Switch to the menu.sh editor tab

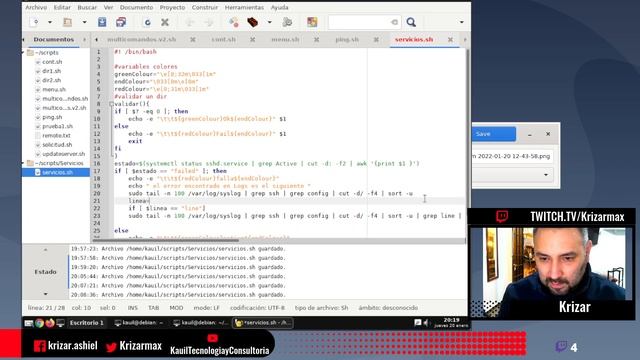[285, 39]
